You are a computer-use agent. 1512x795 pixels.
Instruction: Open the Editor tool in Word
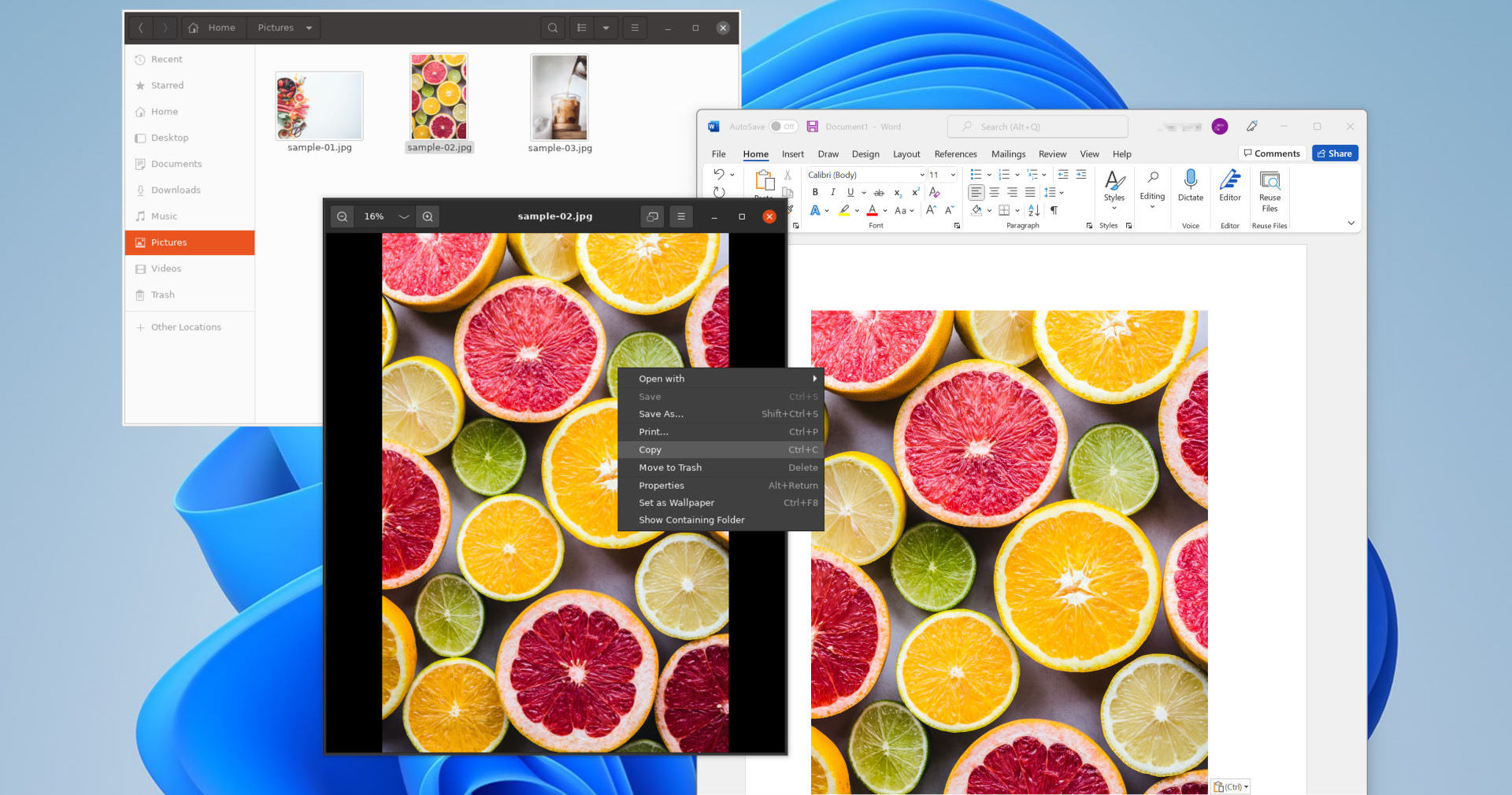click(1229, 180)
